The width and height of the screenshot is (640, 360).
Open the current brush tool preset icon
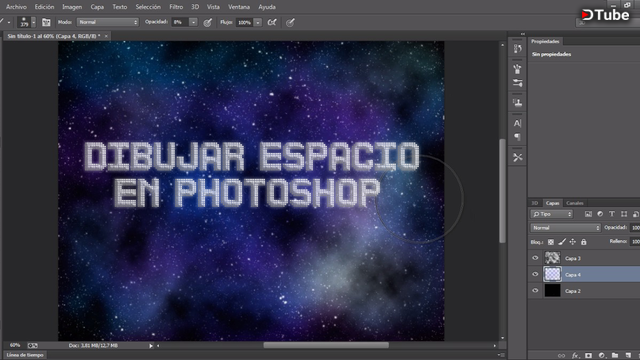[x=2, y=22]
